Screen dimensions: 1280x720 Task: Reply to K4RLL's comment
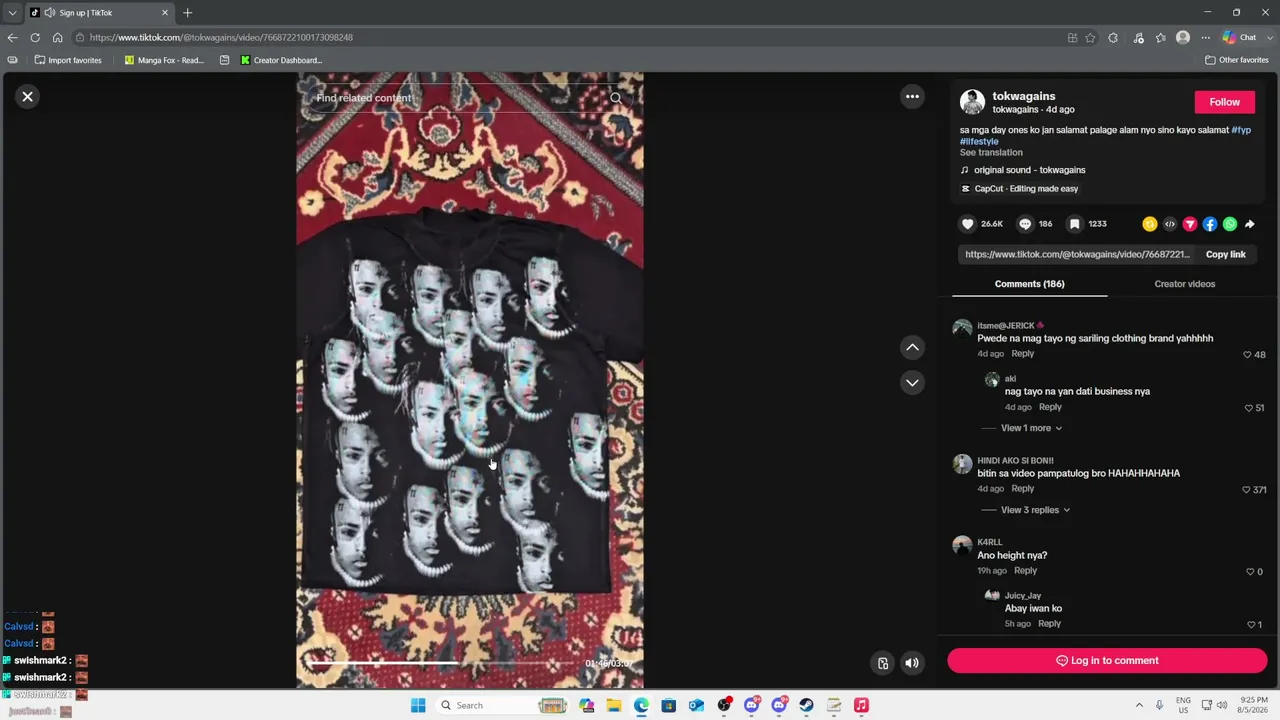(x=1025, y=570)
